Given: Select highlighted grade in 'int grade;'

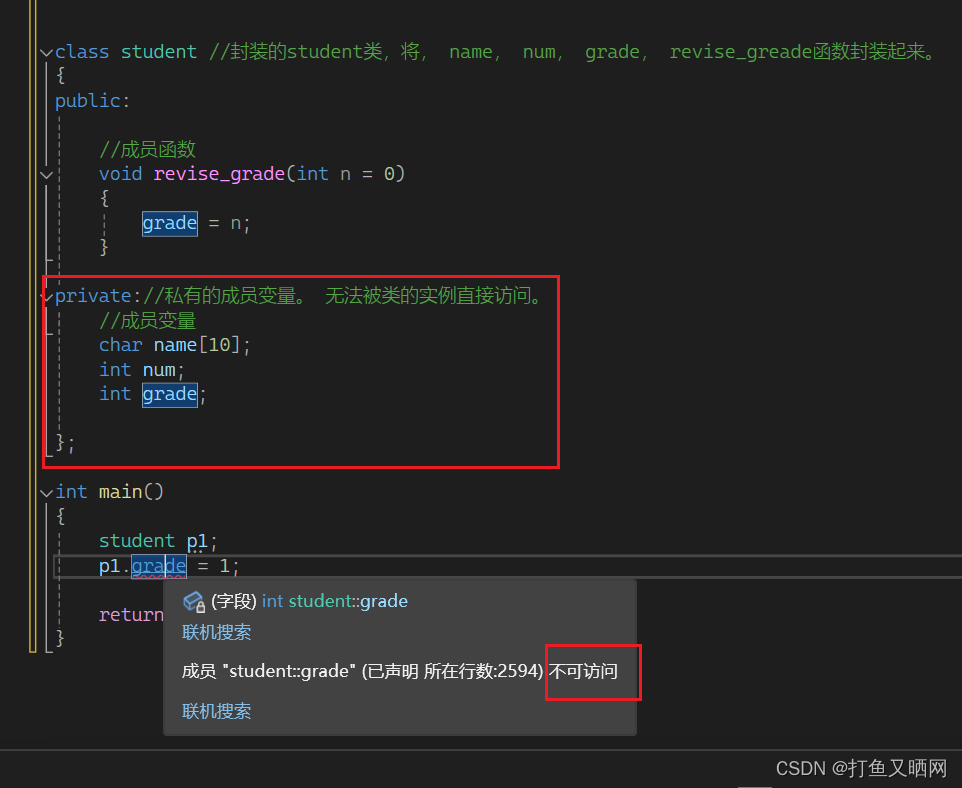Looking at the screenshot, I should [x=170, y=395].
